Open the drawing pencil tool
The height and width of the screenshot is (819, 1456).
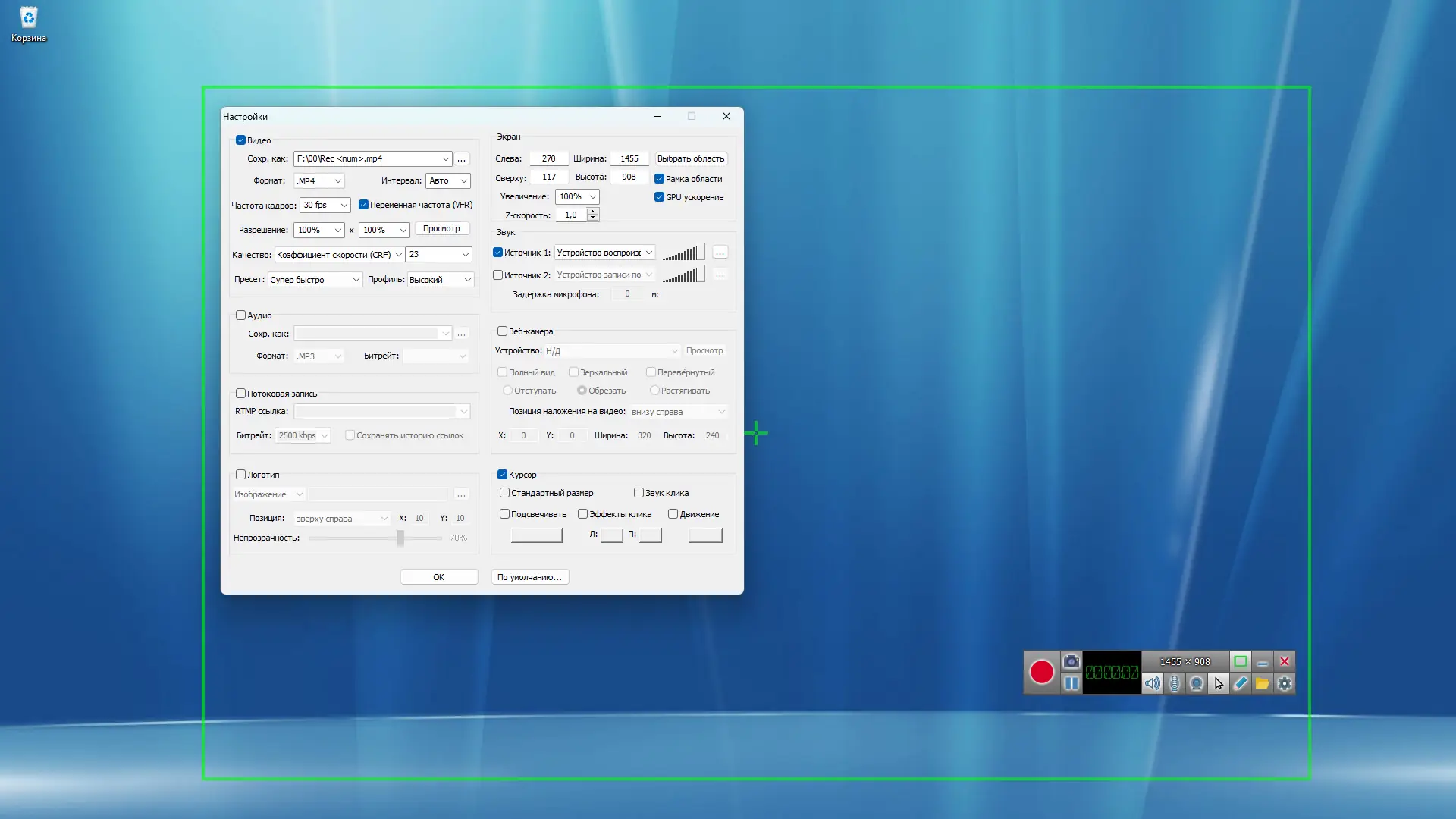[1240, 683]
